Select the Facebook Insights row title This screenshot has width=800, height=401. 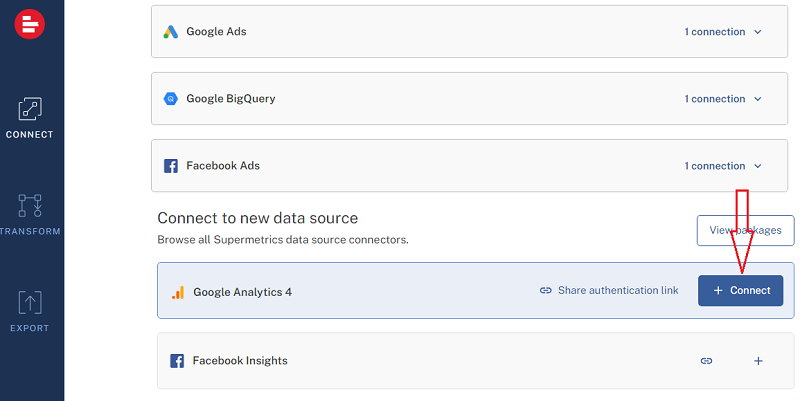[x=240, y=361]
